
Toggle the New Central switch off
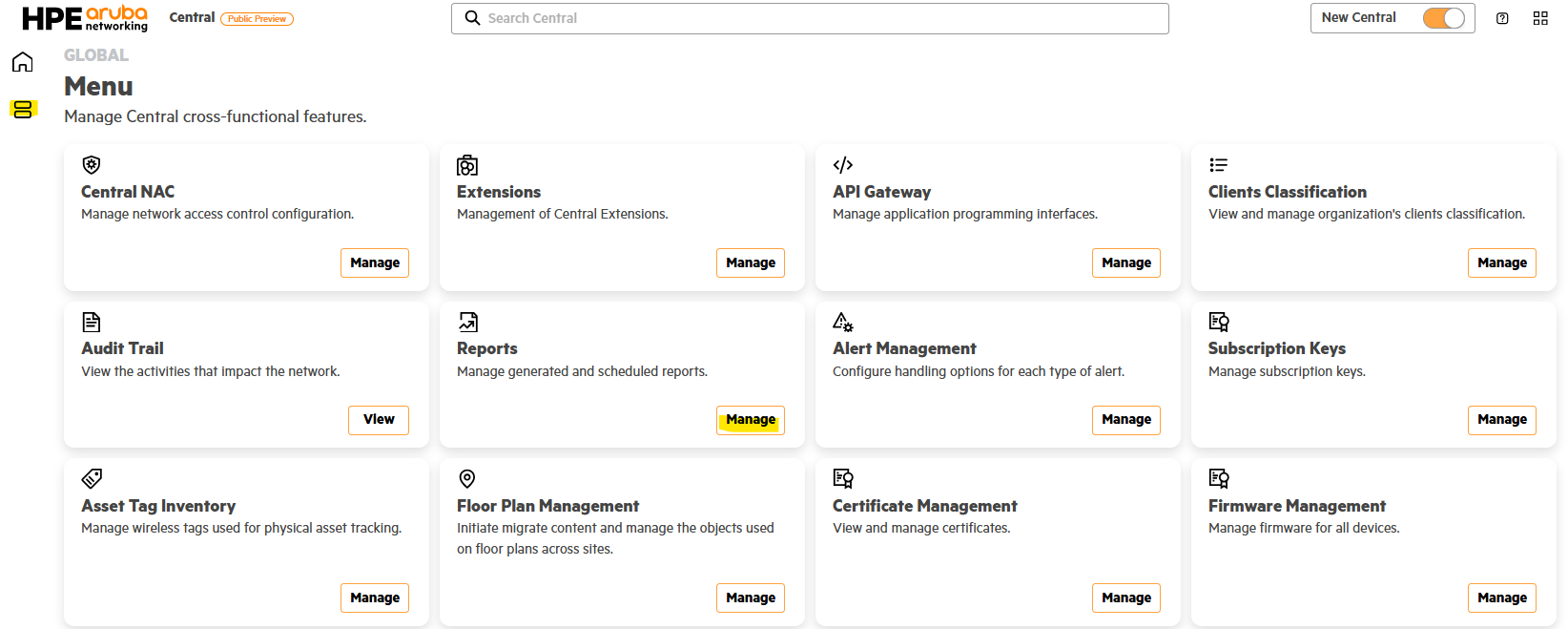1444,18
